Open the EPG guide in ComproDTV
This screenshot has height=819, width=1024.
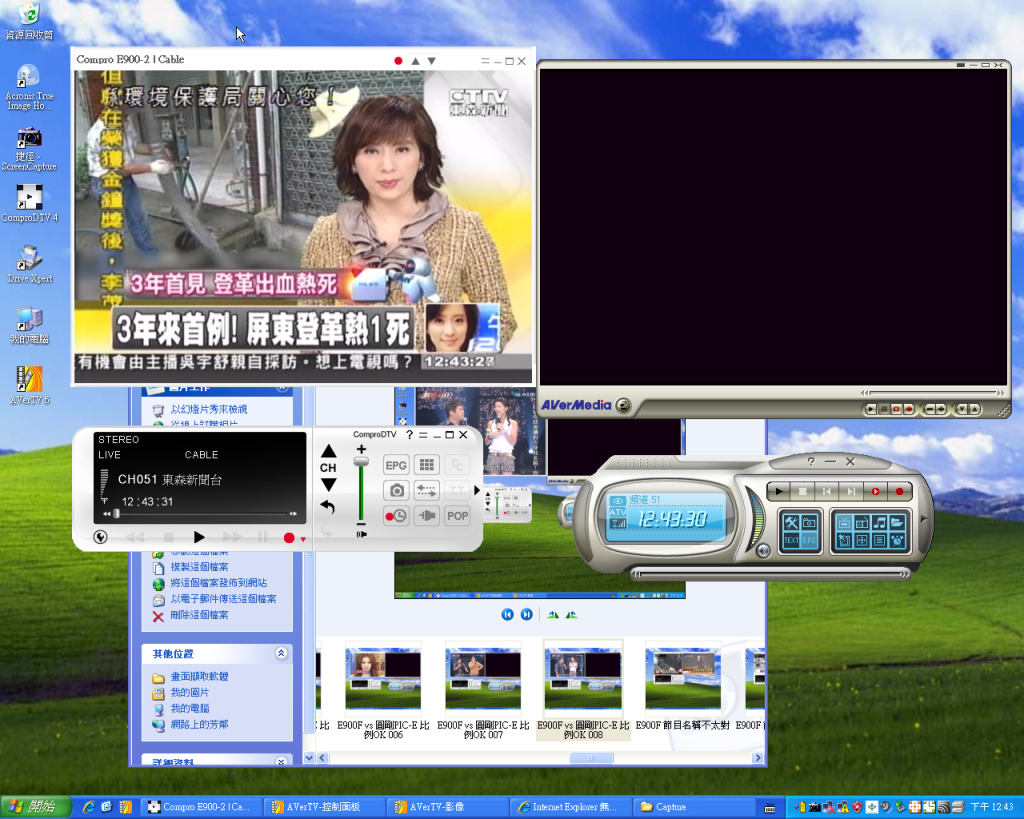pyautogui.click(x=396, y=465)
